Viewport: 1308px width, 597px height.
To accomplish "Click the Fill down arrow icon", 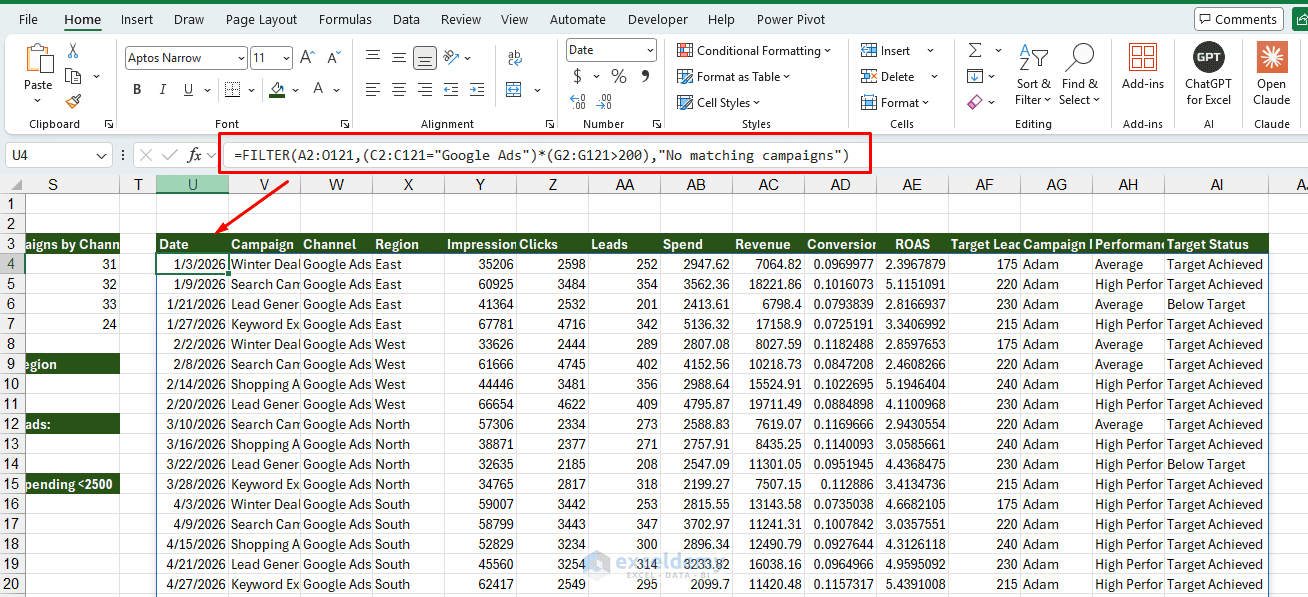I will (974, 77).
